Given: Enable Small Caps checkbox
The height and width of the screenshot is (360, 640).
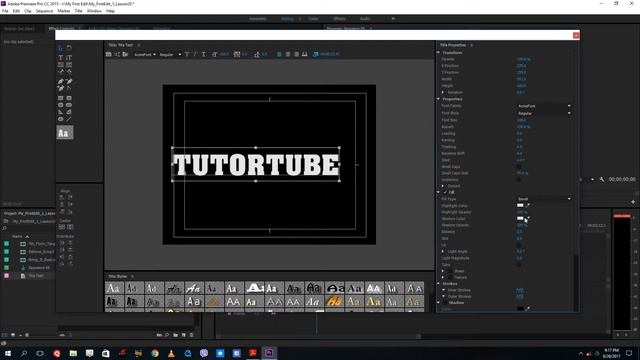Looking at the screenshot, I should 519,167.
